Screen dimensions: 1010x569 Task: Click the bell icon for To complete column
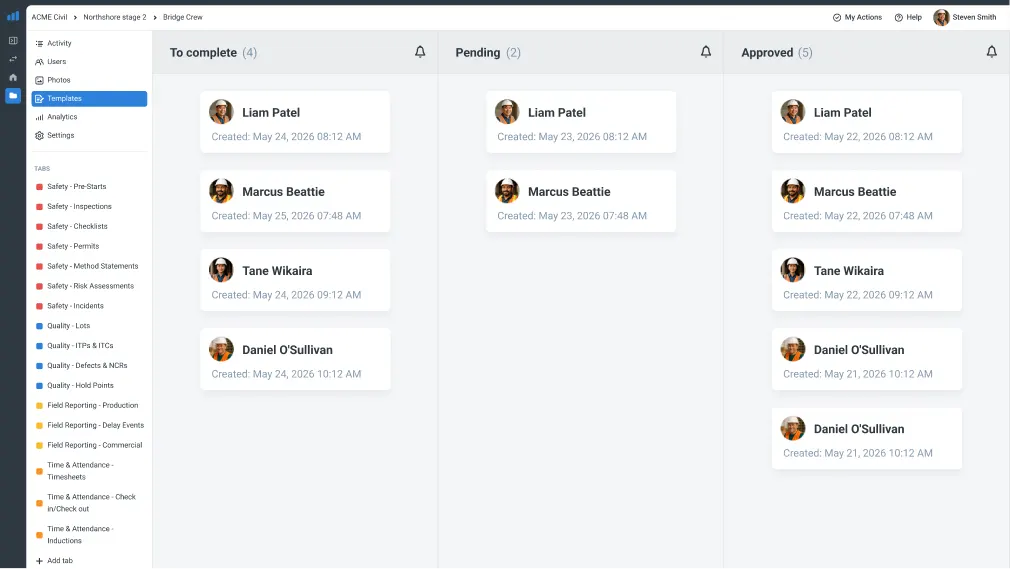(x=420, y=52)
